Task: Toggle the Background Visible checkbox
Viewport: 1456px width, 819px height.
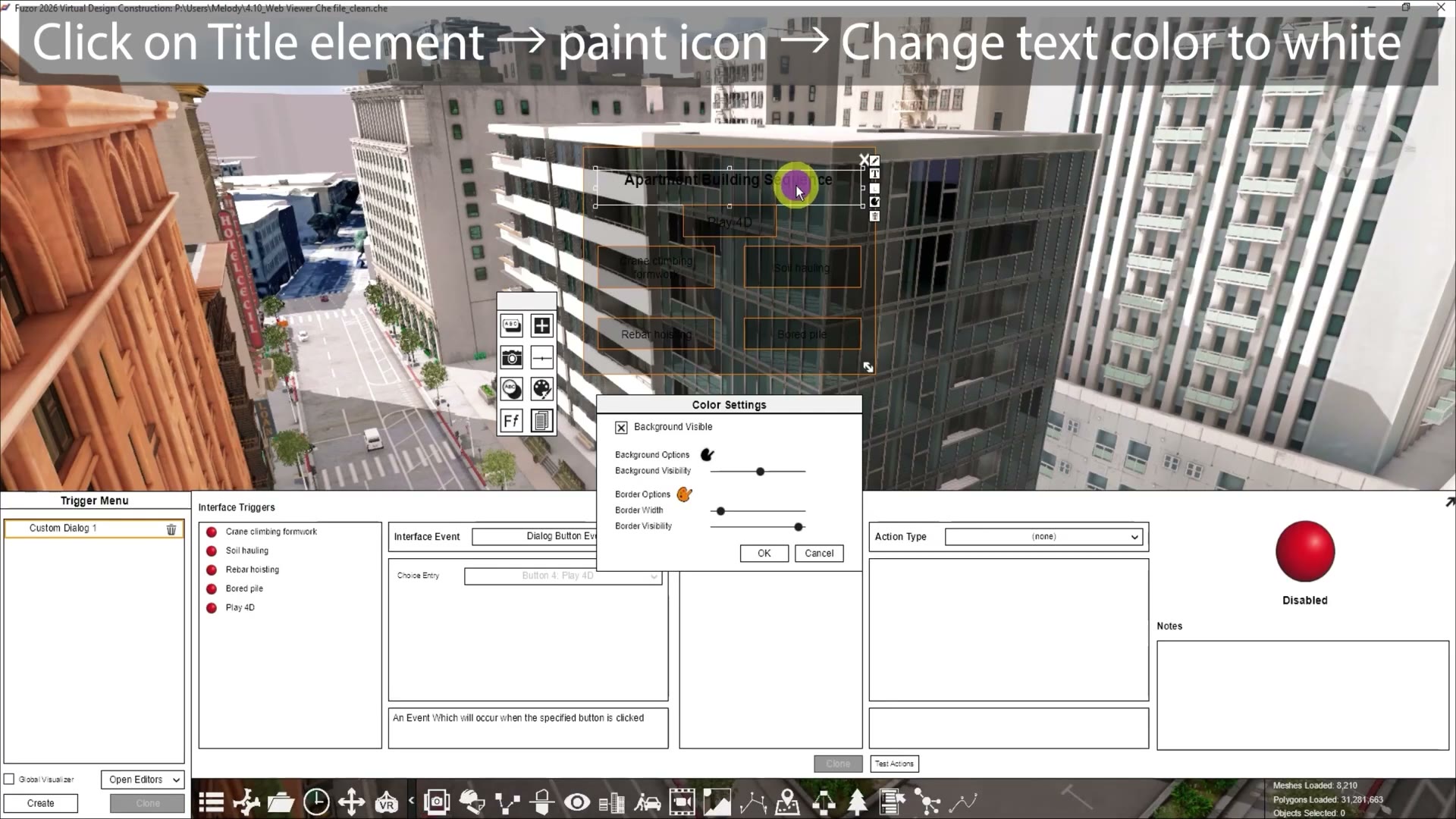Action: pos(621,428)
